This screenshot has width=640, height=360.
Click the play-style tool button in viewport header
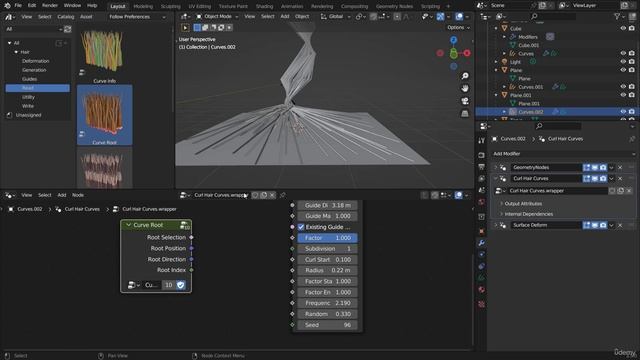pyautogui.click(x=185, y=28)
